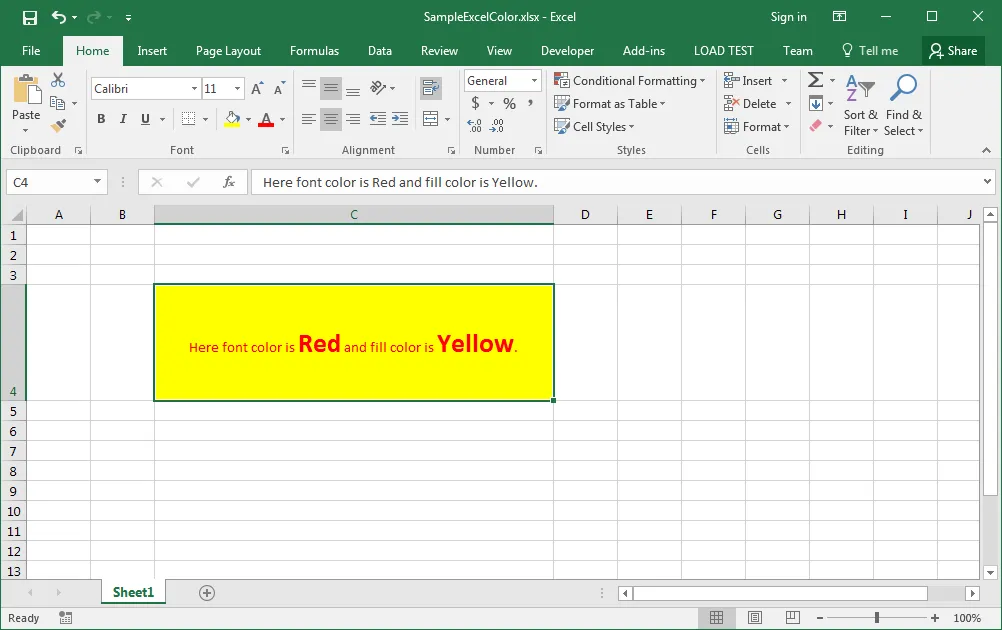Switch to the Page Layout tab
Screen dimensions: 1002x630
point(228,51)
